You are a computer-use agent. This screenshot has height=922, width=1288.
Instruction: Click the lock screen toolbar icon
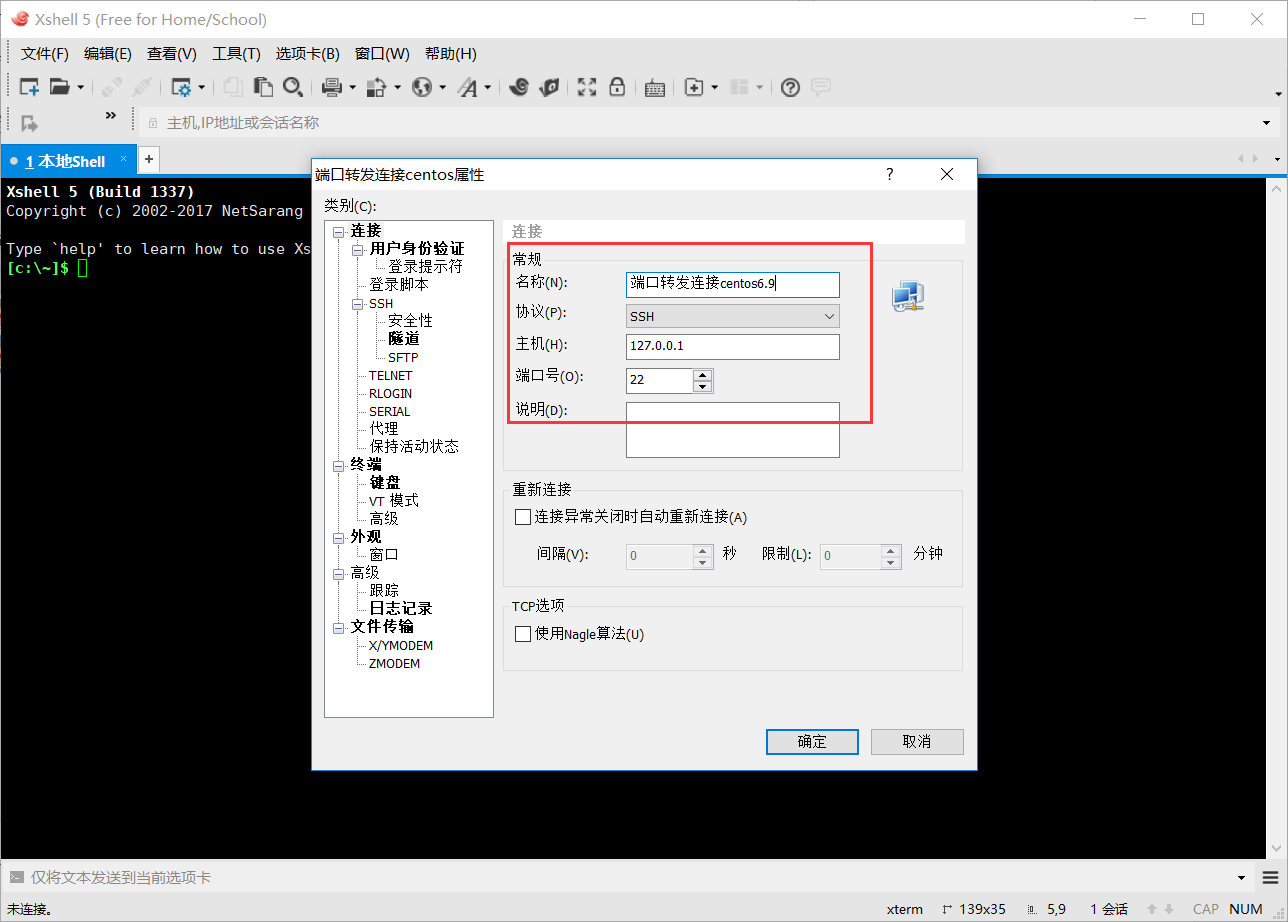pyautogui.click(x=617, y=87)
